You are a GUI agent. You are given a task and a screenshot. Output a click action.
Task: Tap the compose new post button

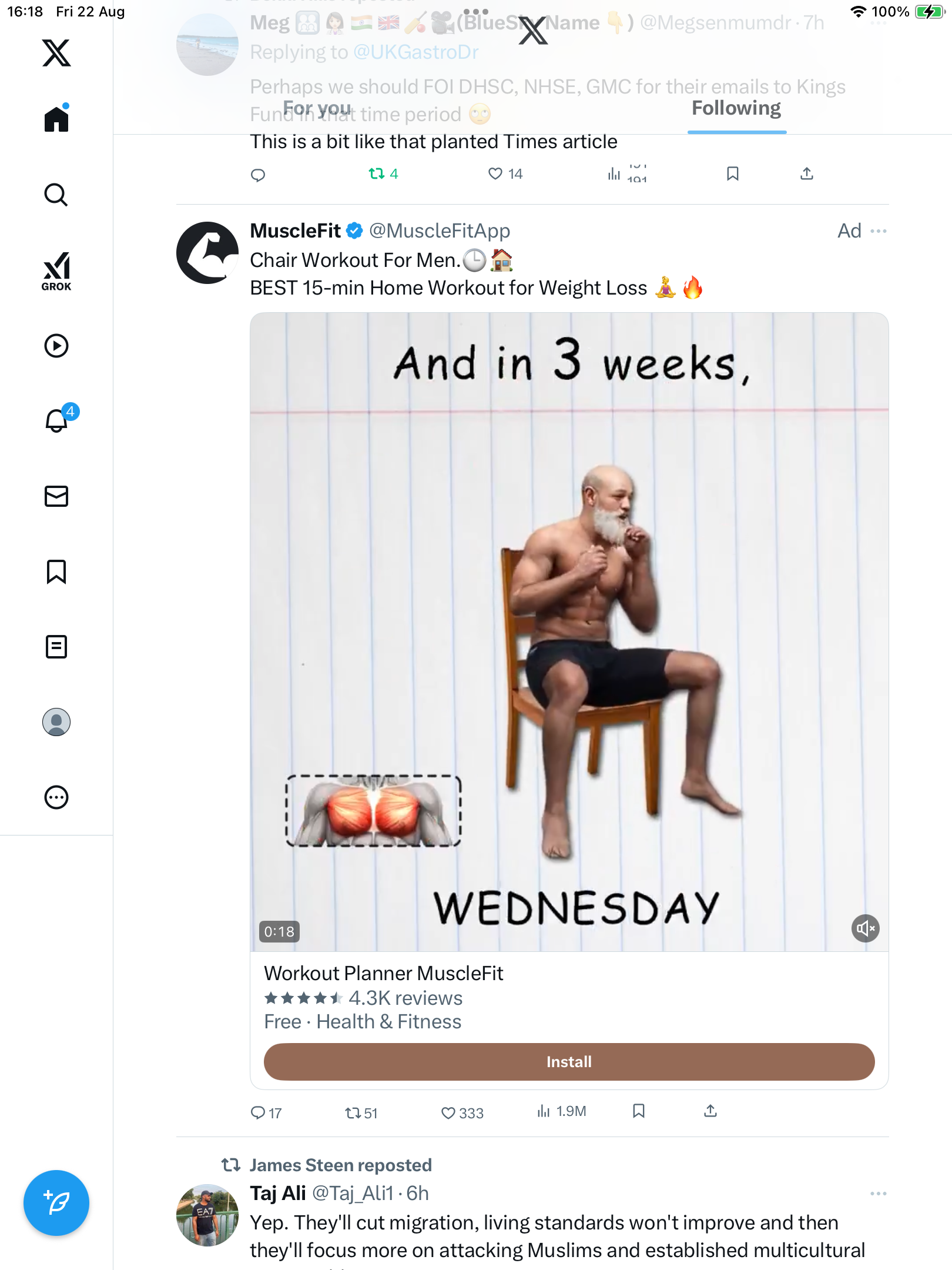click(56, 1203)
